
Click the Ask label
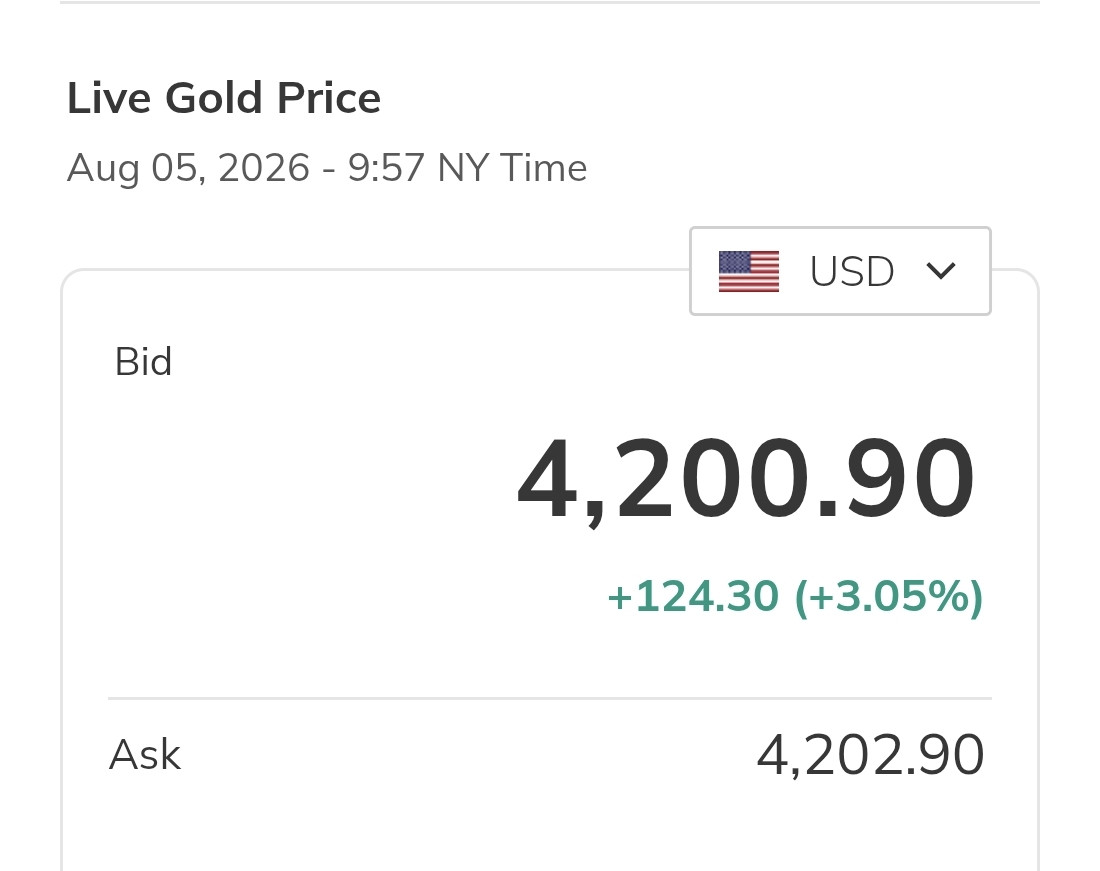[145, 755]
